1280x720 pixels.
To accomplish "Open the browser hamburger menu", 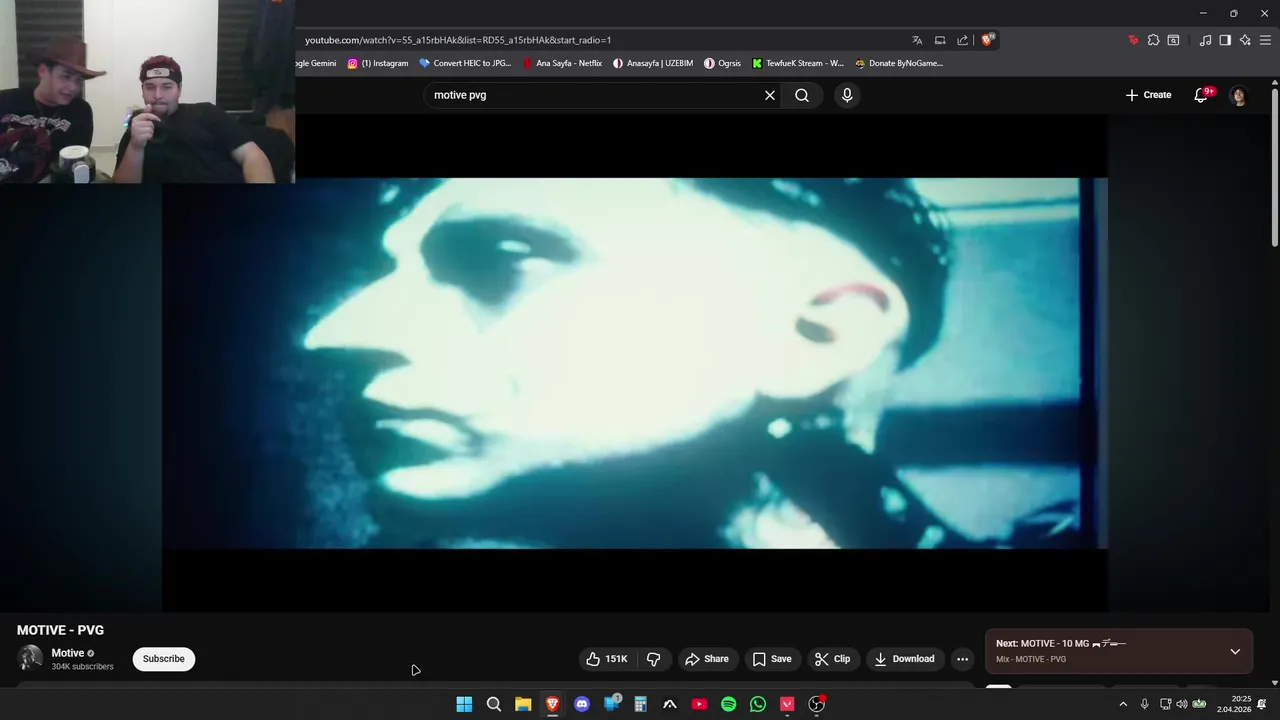I will 1265,40.
